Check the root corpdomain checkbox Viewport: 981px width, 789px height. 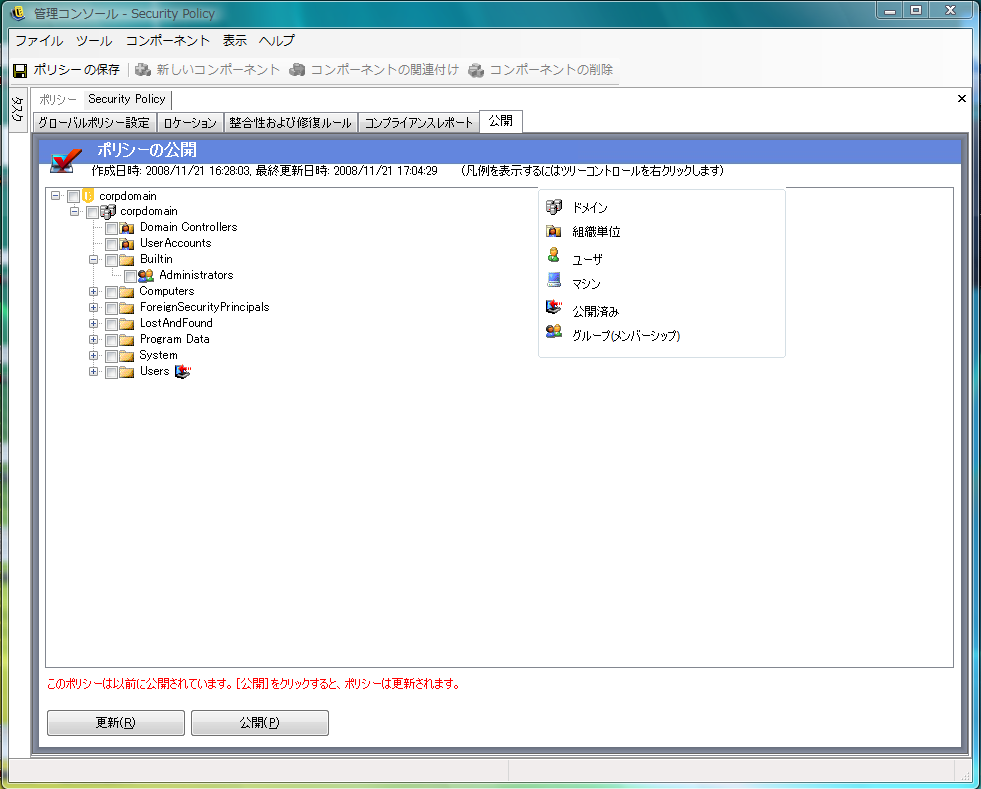73,196
